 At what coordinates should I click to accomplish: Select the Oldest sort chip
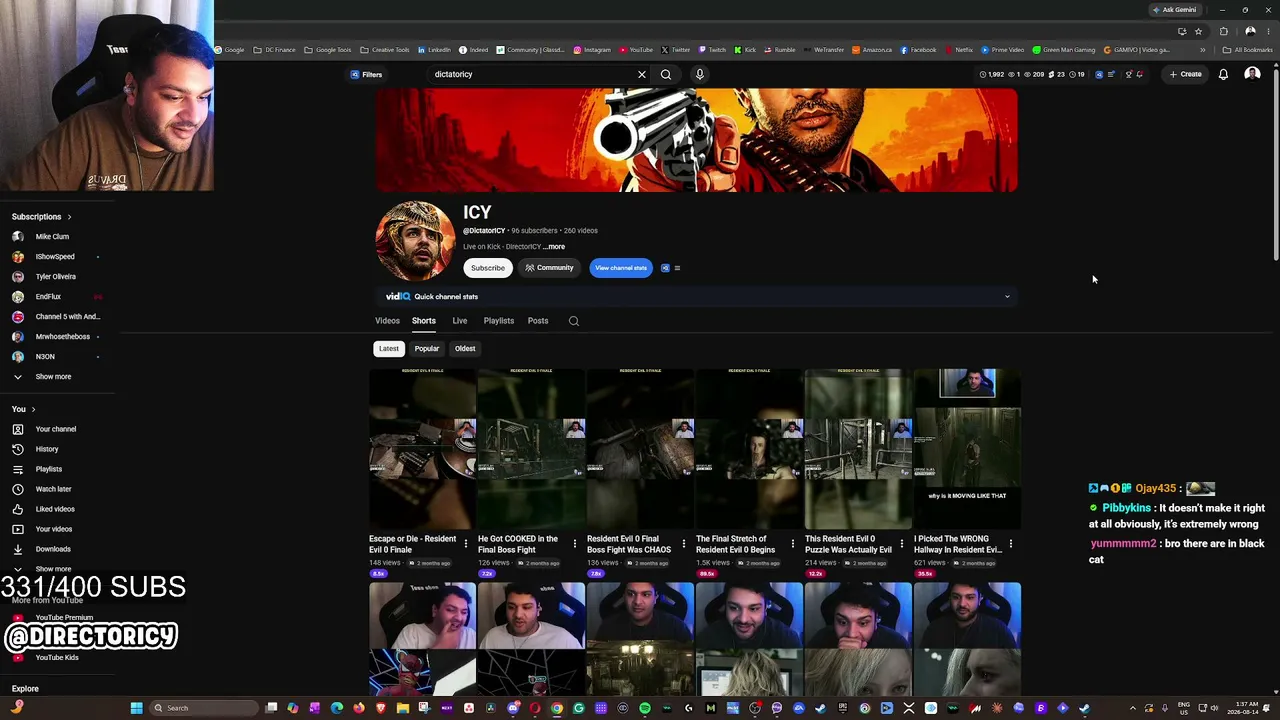(465, 349)
